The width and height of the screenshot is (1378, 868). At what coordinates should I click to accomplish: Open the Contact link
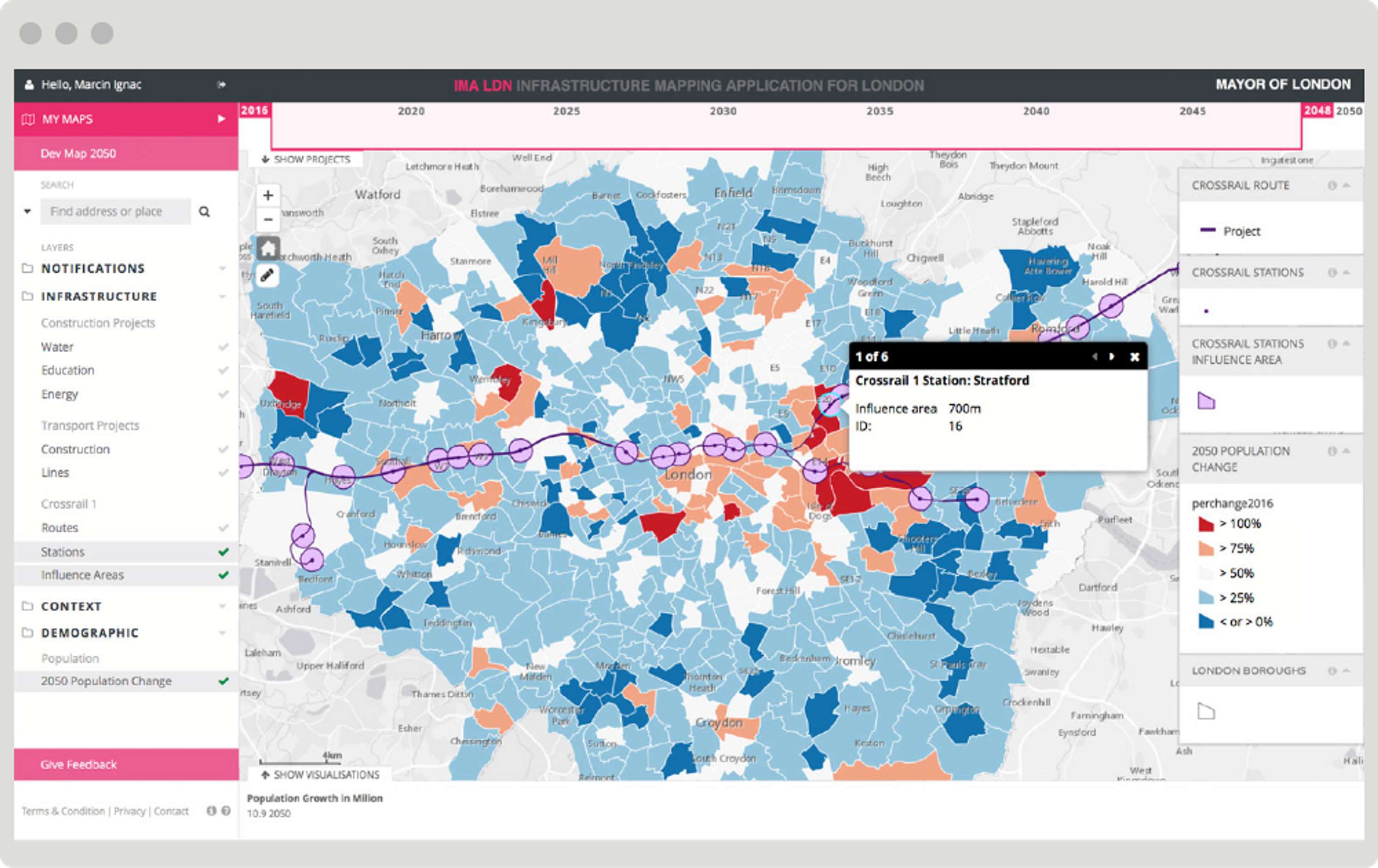pyautogui.click(x=171, y=811)
